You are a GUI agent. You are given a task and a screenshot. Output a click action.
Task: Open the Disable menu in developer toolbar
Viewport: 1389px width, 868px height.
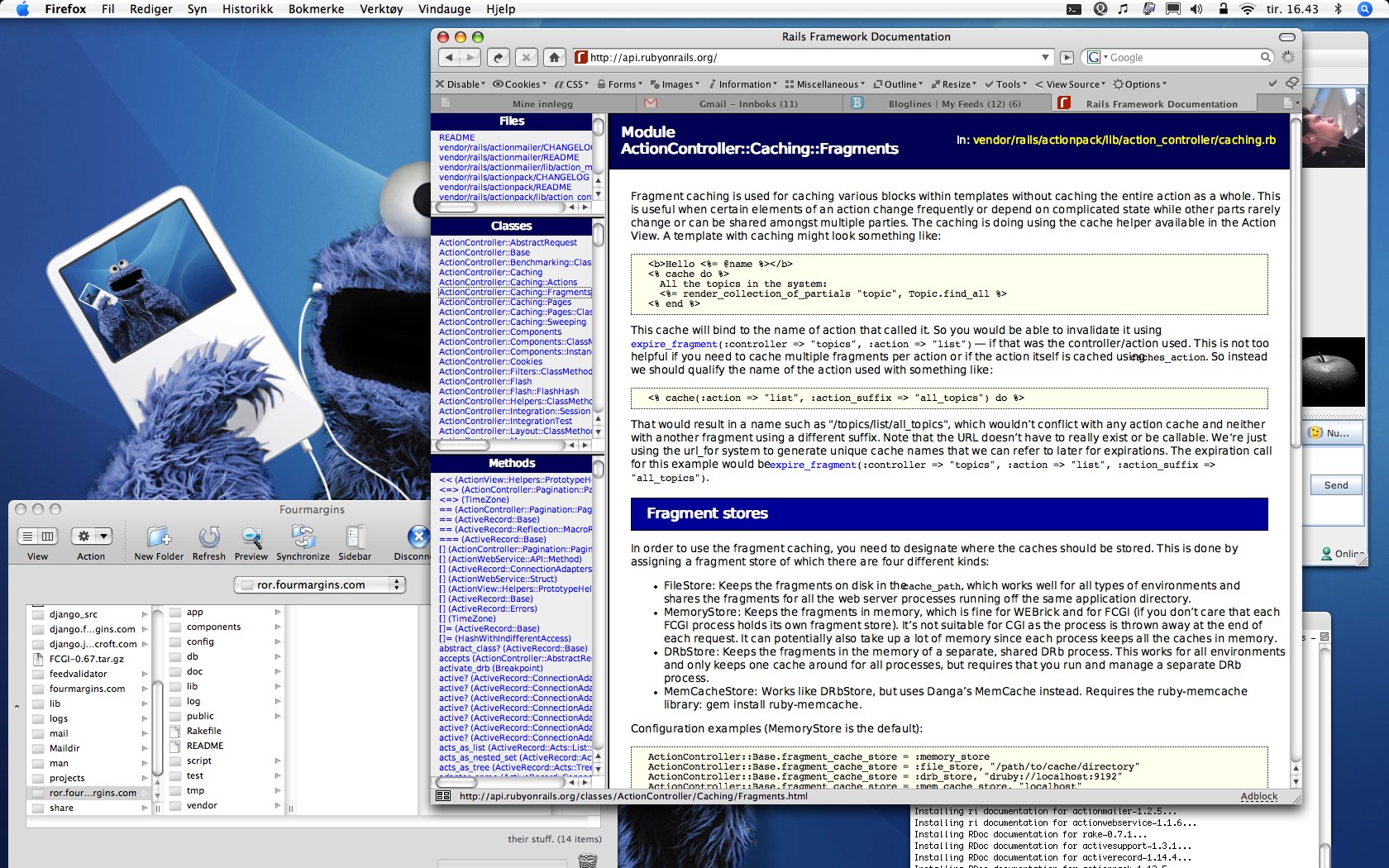(462, 84)
